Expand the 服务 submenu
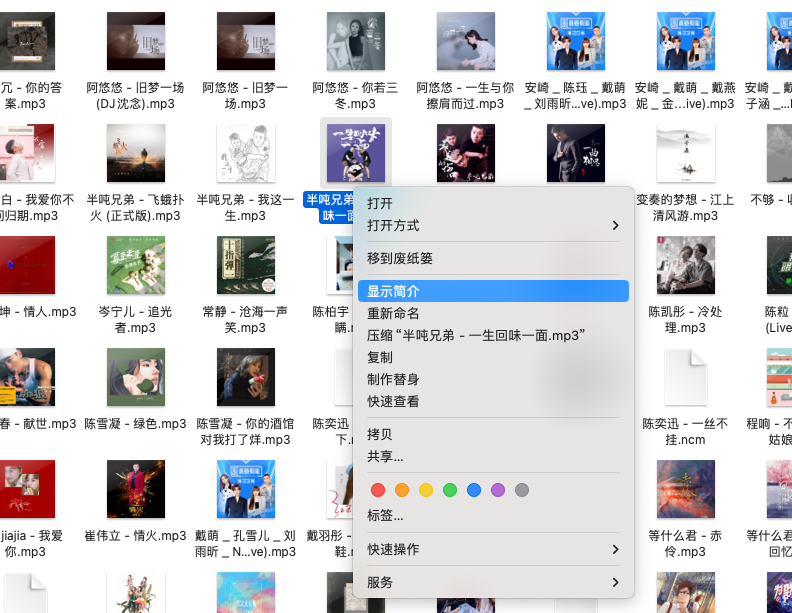Image resolution: width=792 pixels, height=613 pixels. pyautogui.click(x=493, y=582)
